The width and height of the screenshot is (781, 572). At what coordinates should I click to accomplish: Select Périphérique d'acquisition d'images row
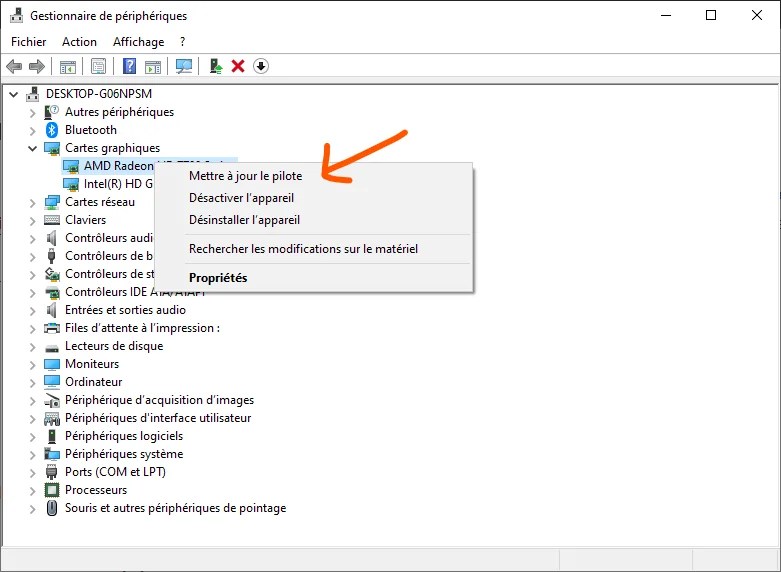(x=159, y=400)
